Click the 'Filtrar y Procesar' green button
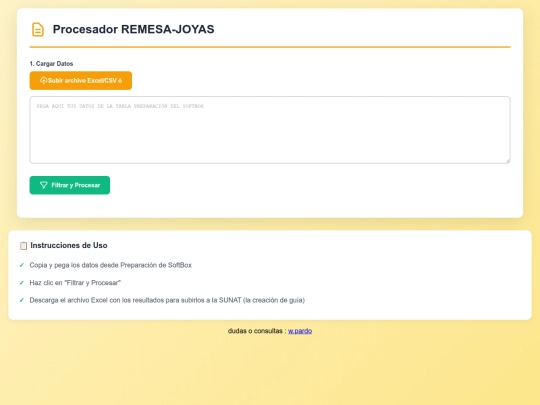Viewport: 540px width, 405px height. (x=70, y=185)
